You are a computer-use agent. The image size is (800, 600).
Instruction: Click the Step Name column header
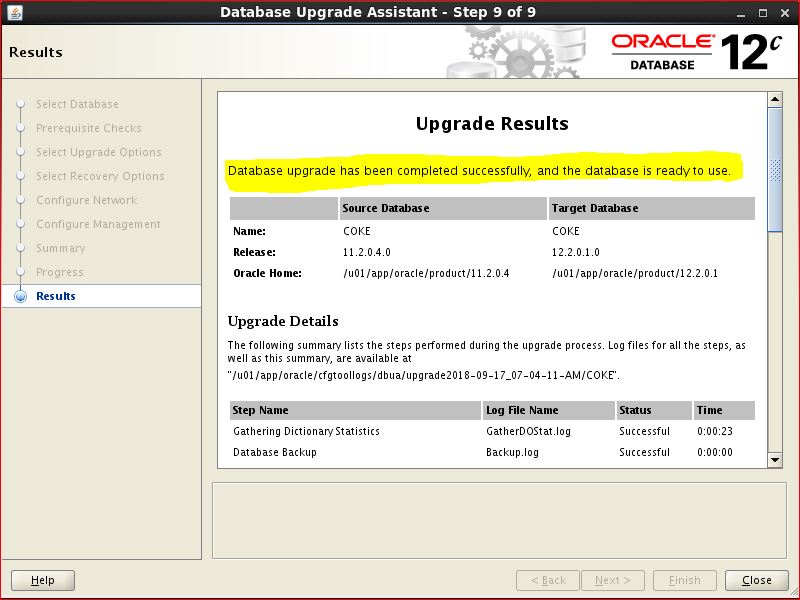click(x=260, y=410)
